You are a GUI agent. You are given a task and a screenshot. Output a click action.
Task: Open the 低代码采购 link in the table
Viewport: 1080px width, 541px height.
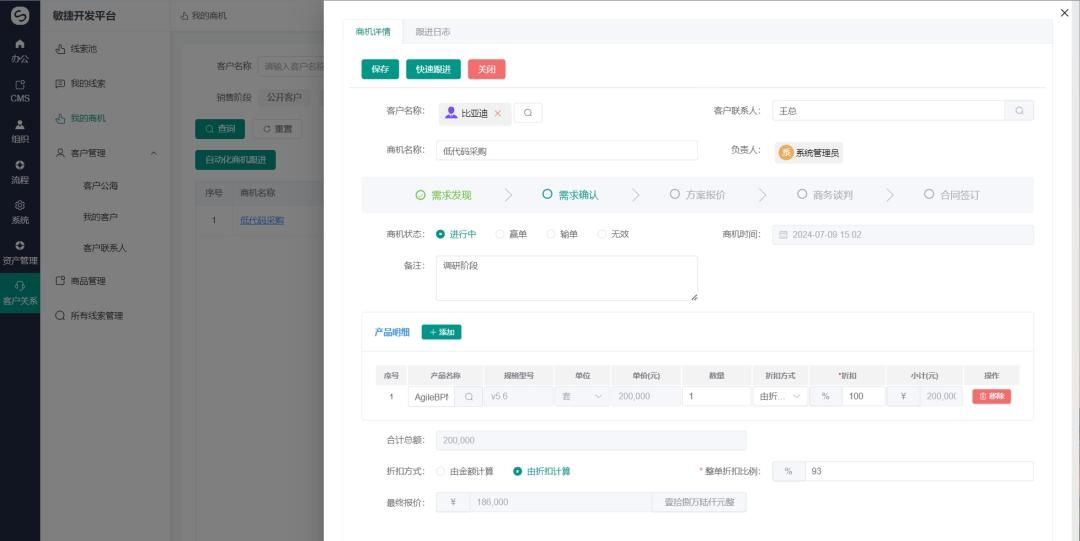262,221
